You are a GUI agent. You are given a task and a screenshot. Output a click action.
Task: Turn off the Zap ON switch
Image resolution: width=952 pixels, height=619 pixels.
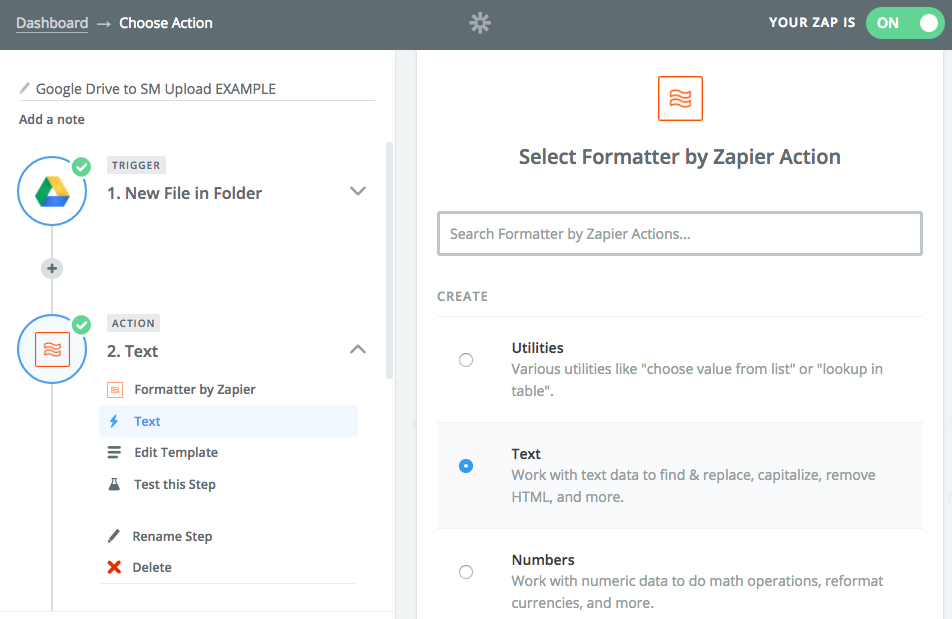coord(905,23)
